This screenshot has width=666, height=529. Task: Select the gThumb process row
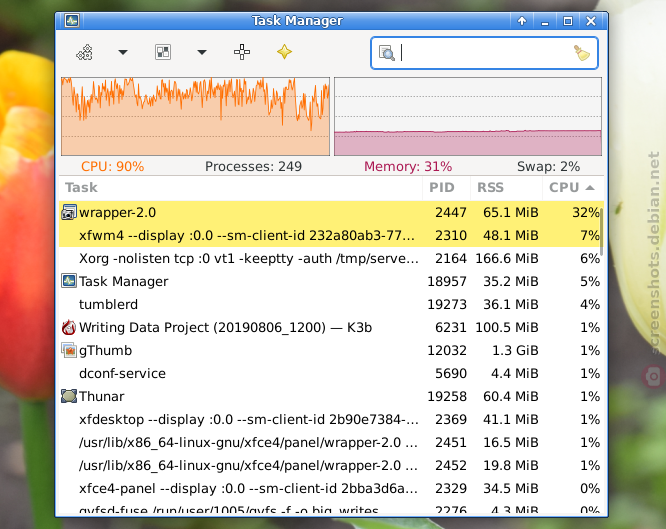pyautogui.click(x=331, y=350)
